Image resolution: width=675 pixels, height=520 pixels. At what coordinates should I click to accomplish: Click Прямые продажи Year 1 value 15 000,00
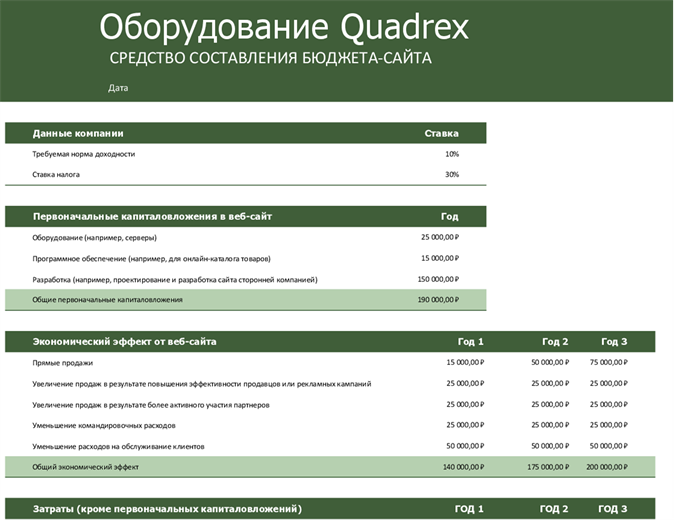coord(465,362)
